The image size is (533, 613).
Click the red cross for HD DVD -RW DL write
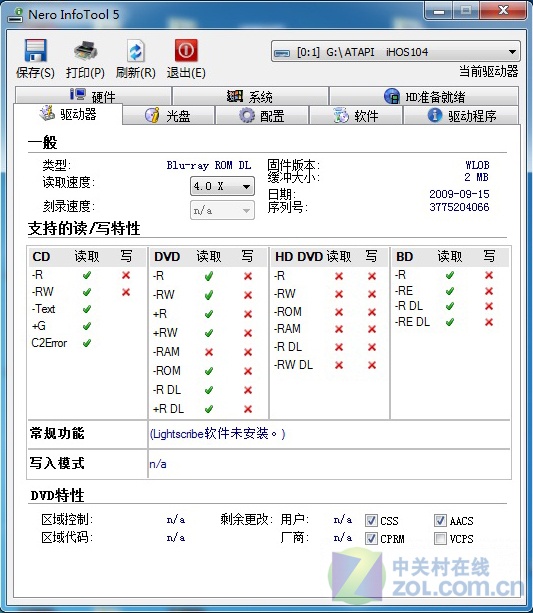[x=372, y=365]
